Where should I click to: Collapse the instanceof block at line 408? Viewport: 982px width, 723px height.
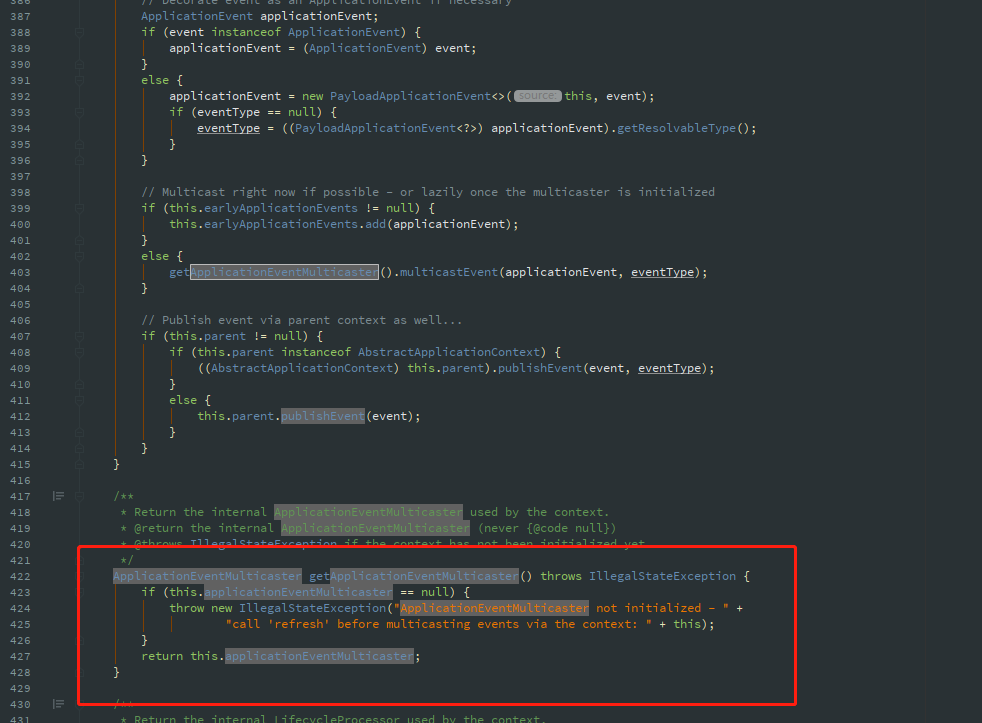click(x=80, y=353)
